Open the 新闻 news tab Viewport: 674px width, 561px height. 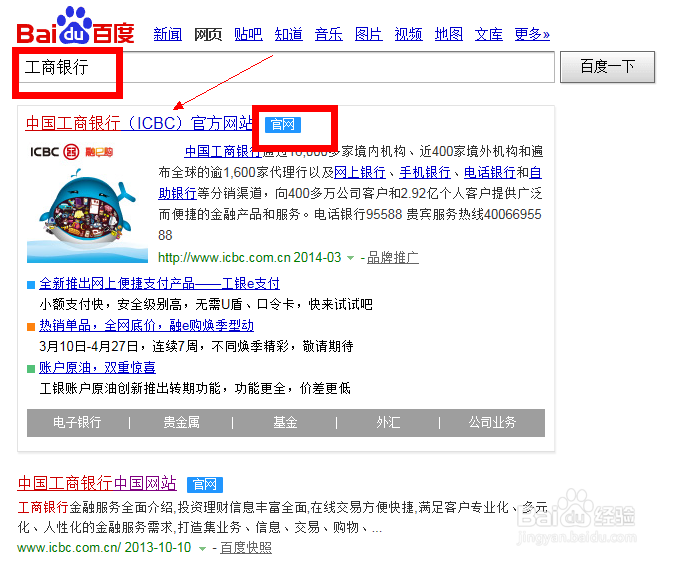click(168, 34)
